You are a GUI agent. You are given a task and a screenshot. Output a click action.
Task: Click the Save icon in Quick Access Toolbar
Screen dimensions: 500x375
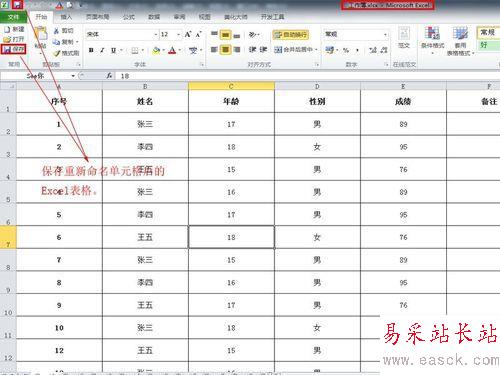[17, 5]
